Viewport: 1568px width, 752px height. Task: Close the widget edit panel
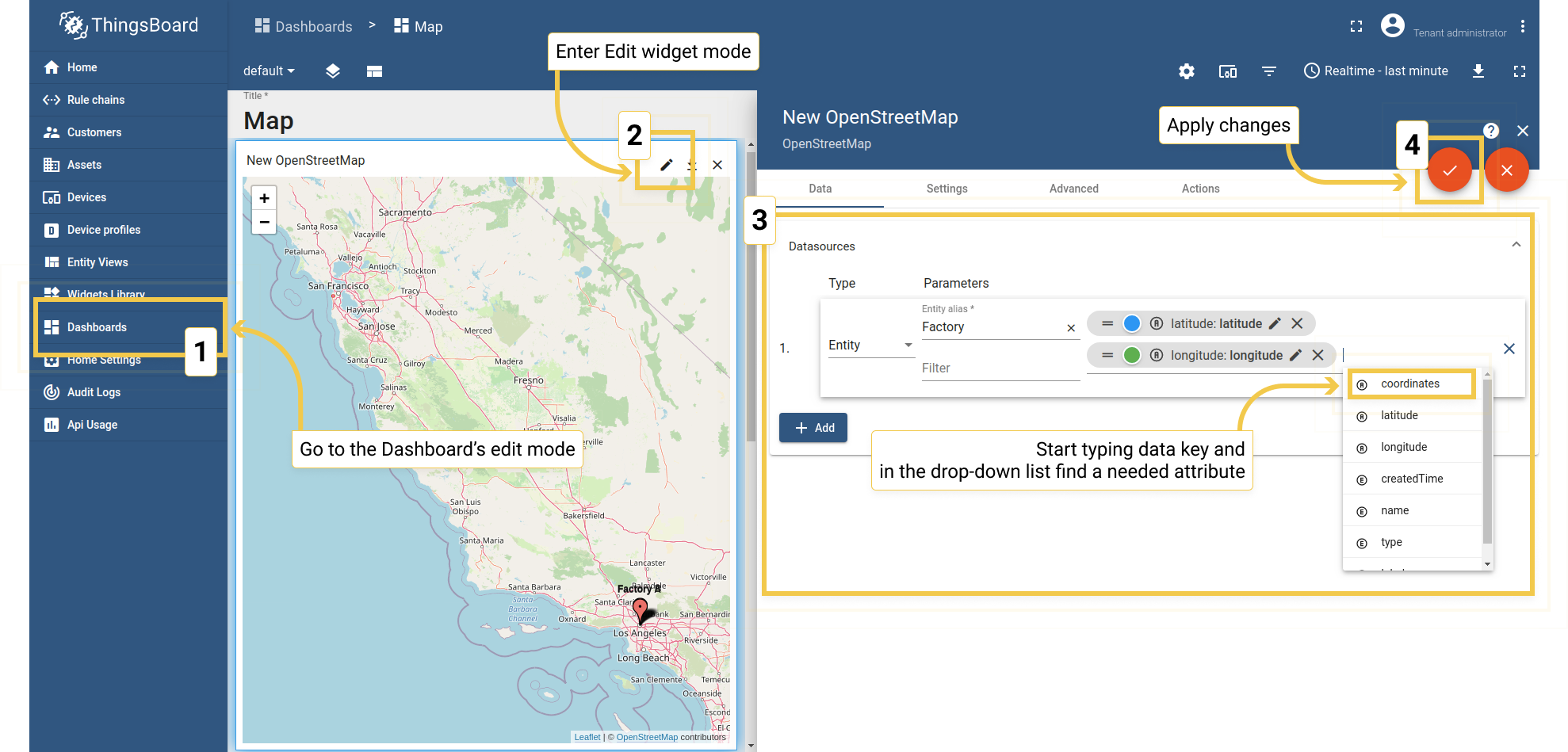[1523, 131]
